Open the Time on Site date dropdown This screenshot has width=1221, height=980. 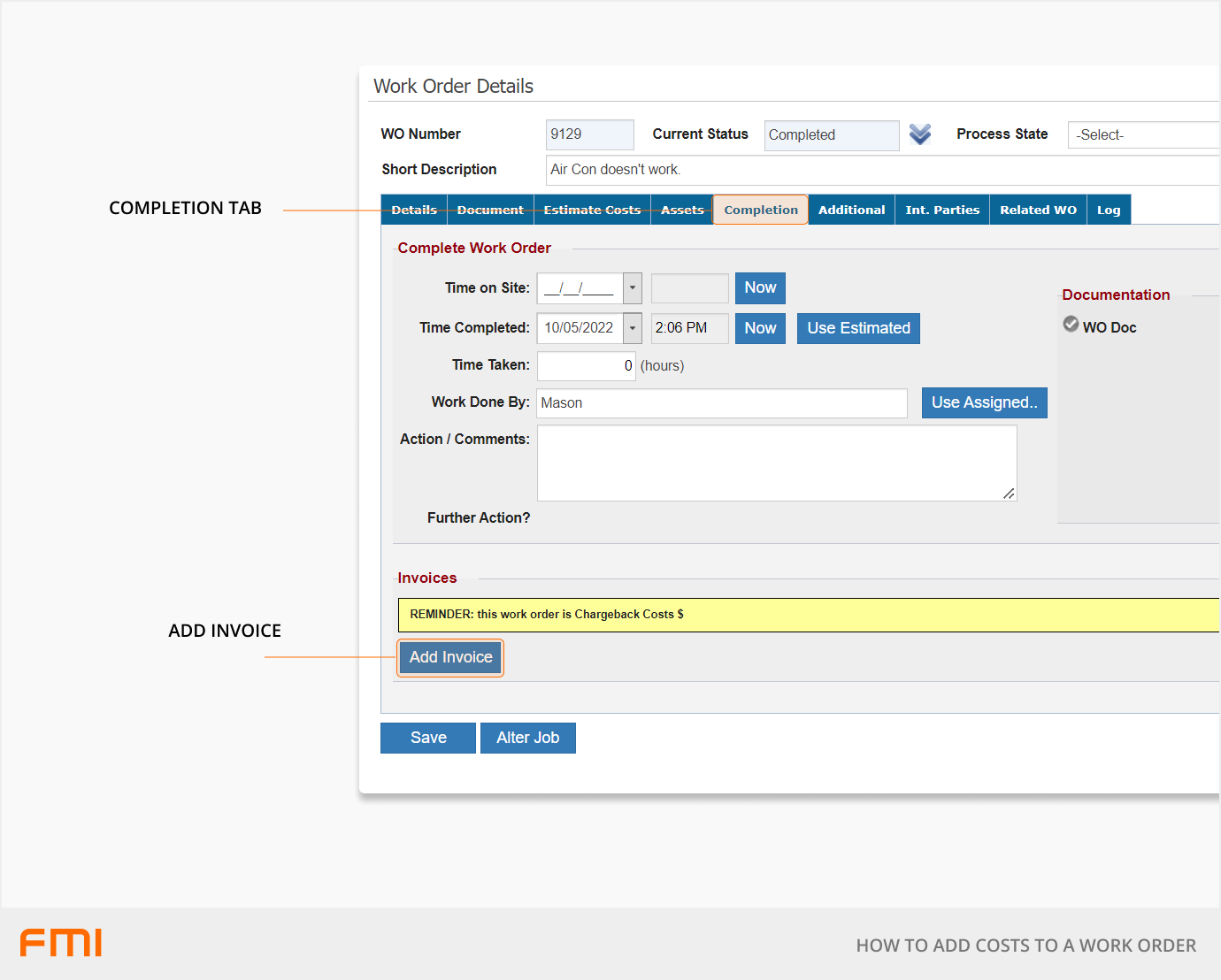633,288
